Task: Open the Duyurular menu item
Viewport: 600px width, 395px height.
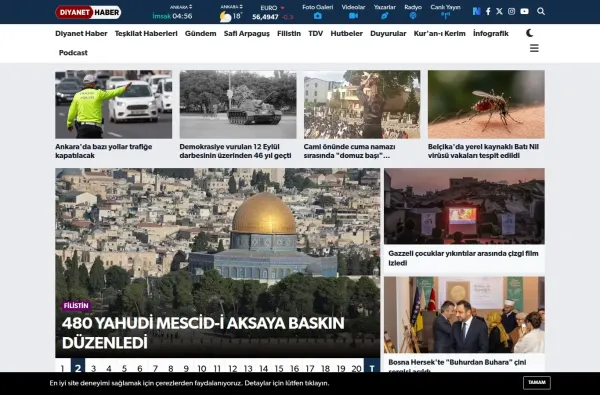Action: (x=388, y=33)
